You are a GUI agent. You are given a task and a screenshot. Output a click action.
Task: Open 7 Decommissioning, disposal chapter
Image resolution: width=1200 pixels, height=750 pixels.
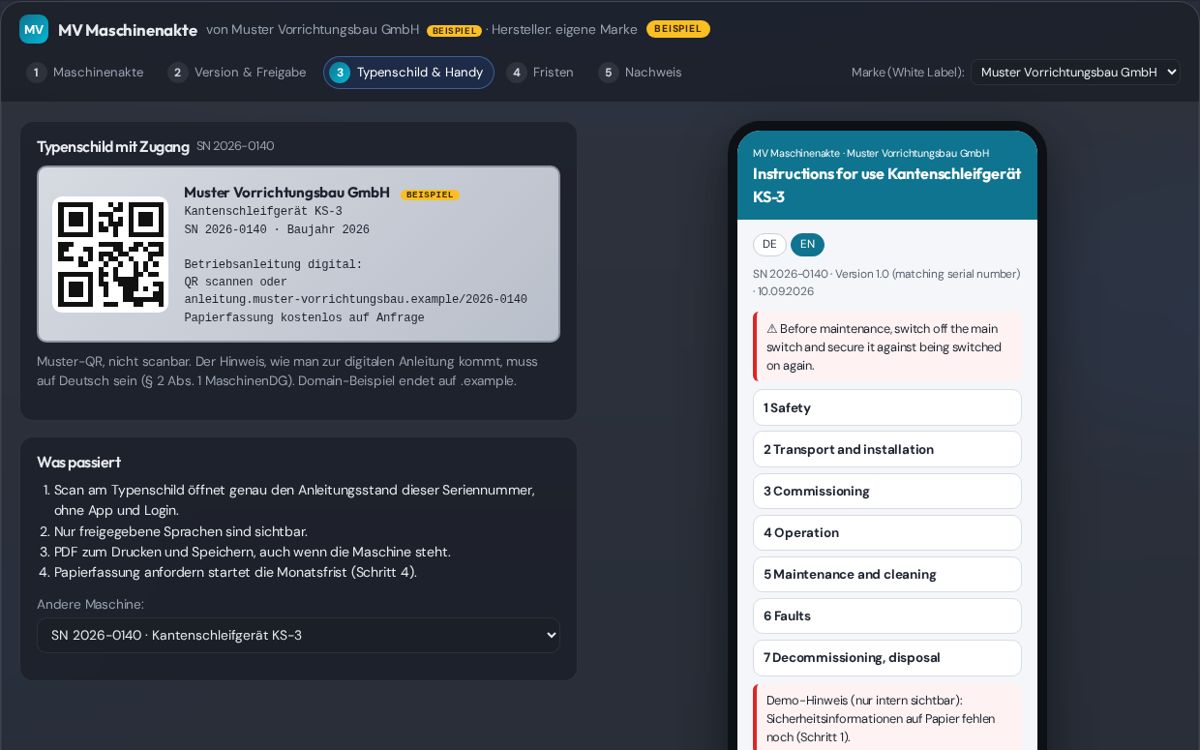tap(887, 658)
